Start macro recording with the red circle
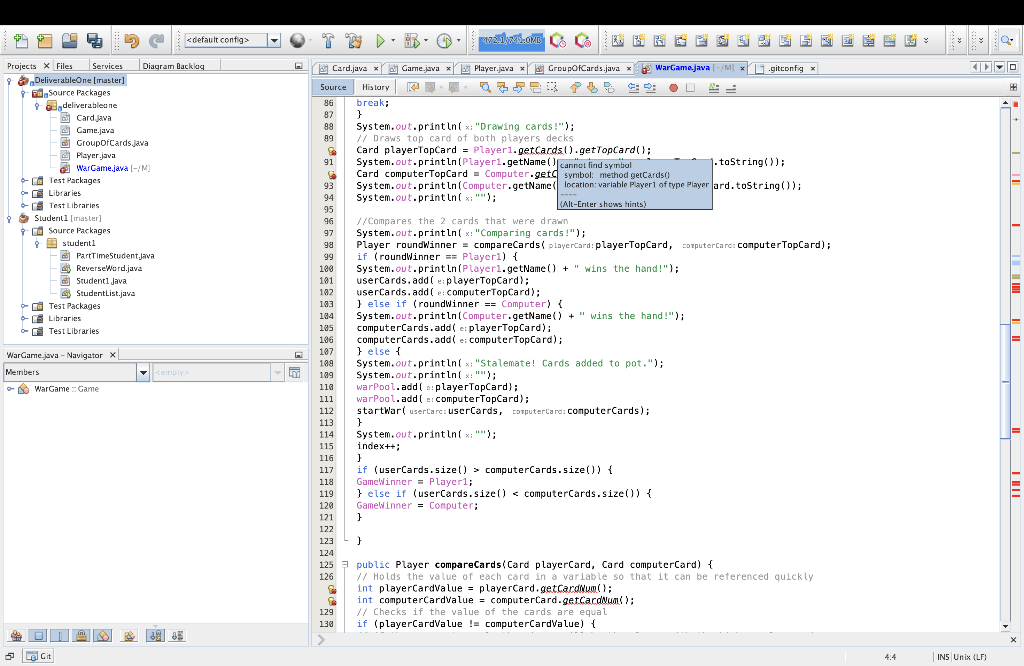The image size is (1024, 666). [x=673, y=87]
